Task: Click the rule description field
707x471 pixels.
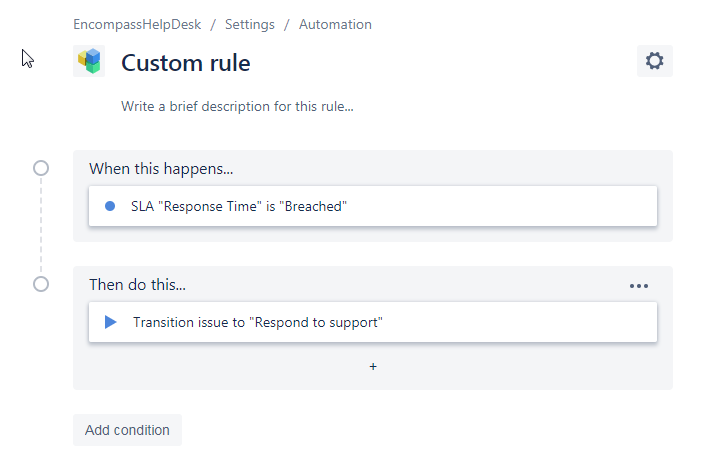Action: [237, 106]
